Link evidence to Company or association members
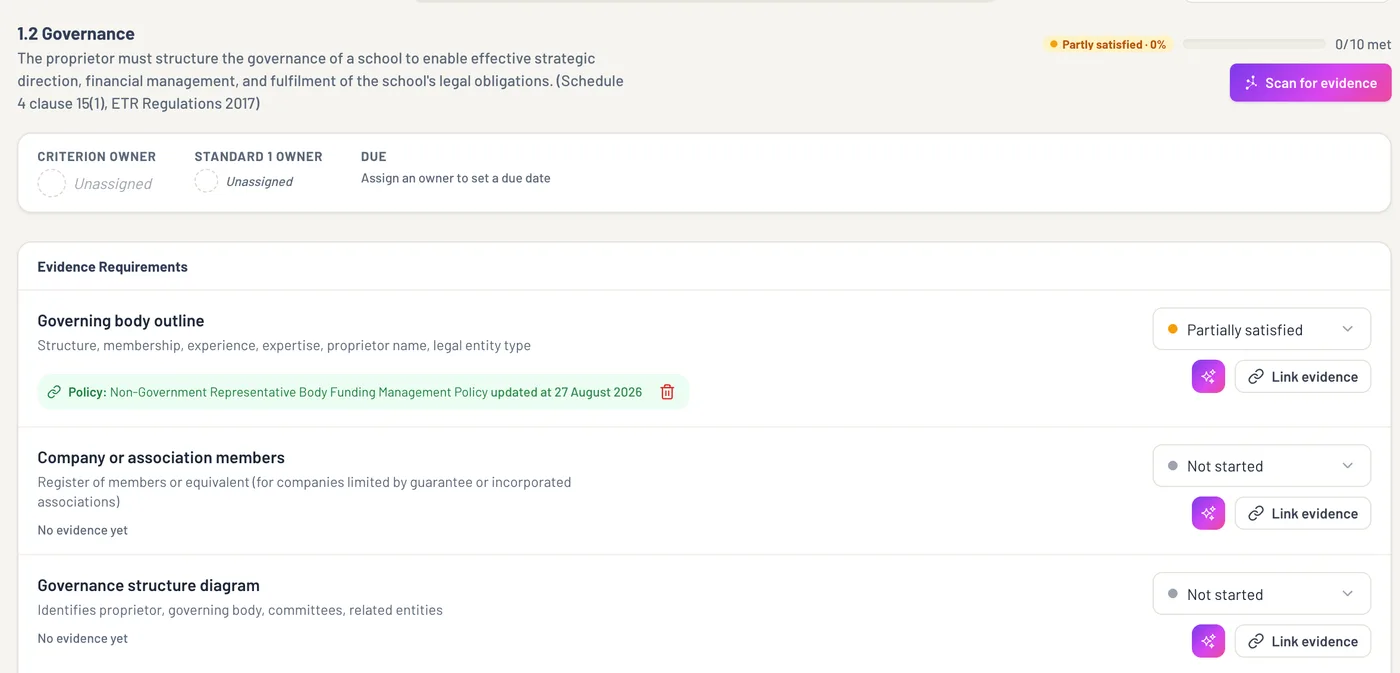This screenshot has width=1400, height=673. [x=1303, y=513]
